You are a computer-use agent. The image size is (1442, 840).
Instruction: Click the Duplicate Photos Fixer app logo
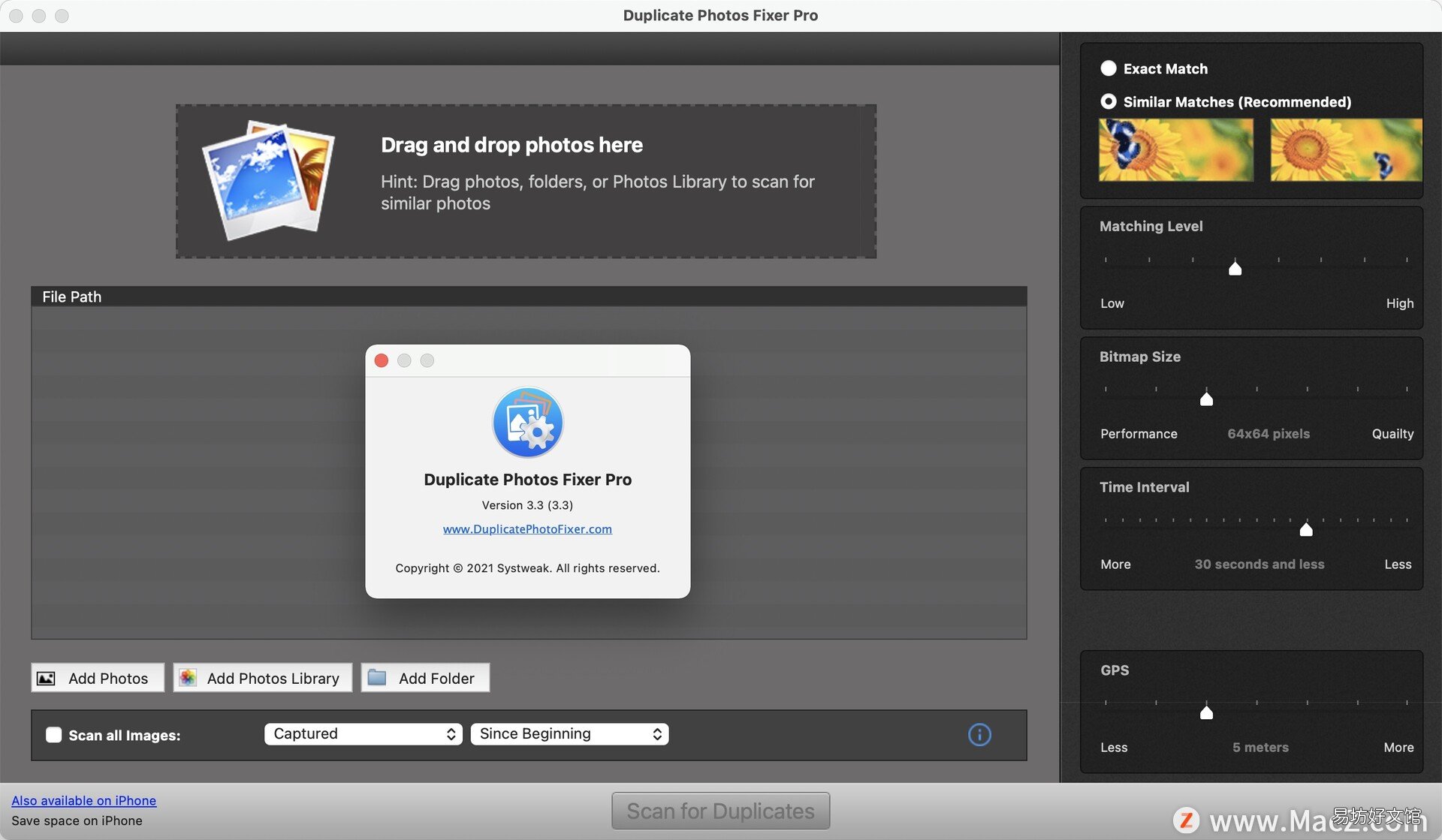click(527, 423)
